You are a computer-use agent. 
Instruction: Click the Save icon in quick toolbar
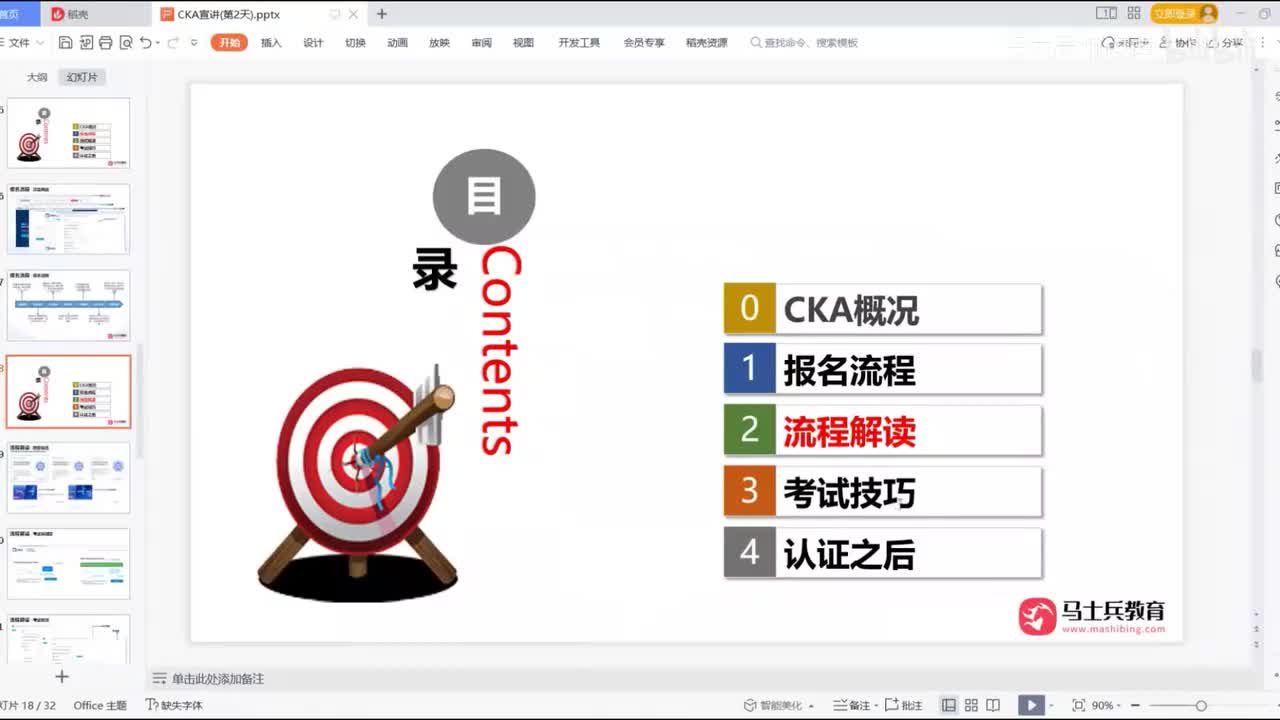(x=65, y=43)
